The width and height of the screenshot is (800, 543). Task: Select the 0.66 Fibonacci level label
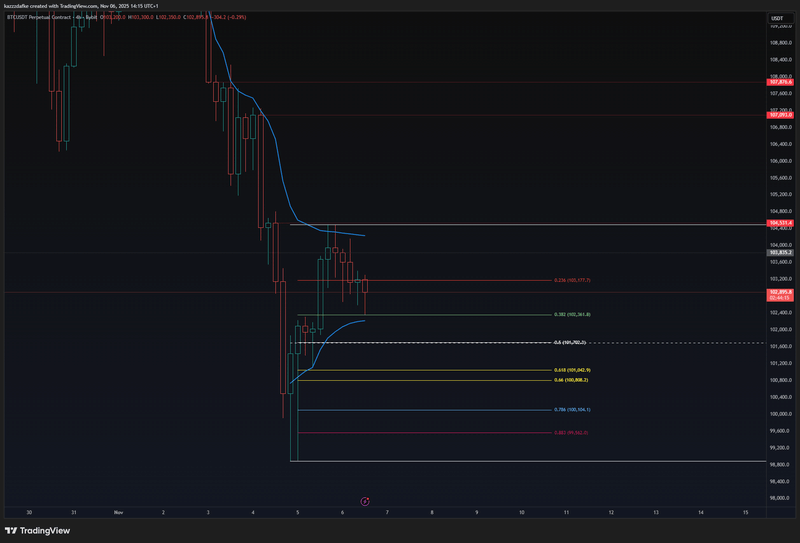(x=571, y=380)
